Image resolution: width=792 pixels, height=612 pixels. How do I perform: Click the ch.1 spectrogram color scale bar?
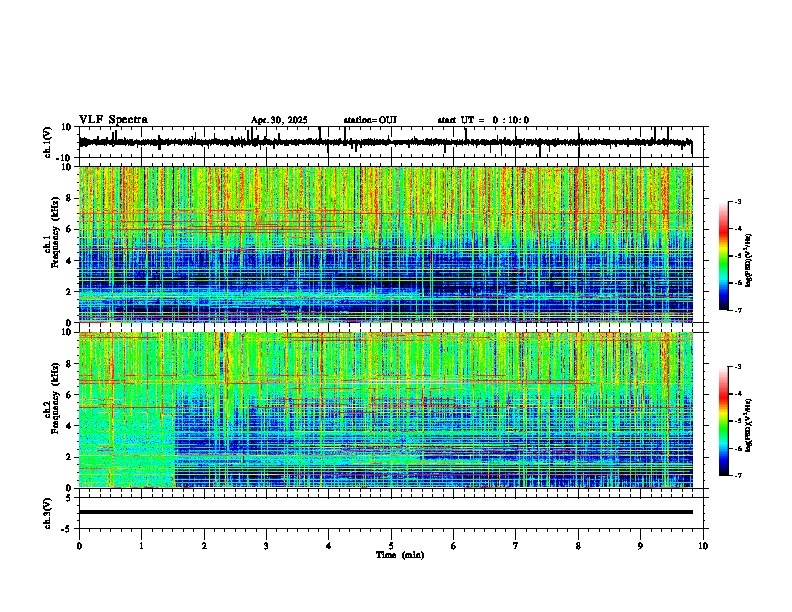click(x=723, y=256)
